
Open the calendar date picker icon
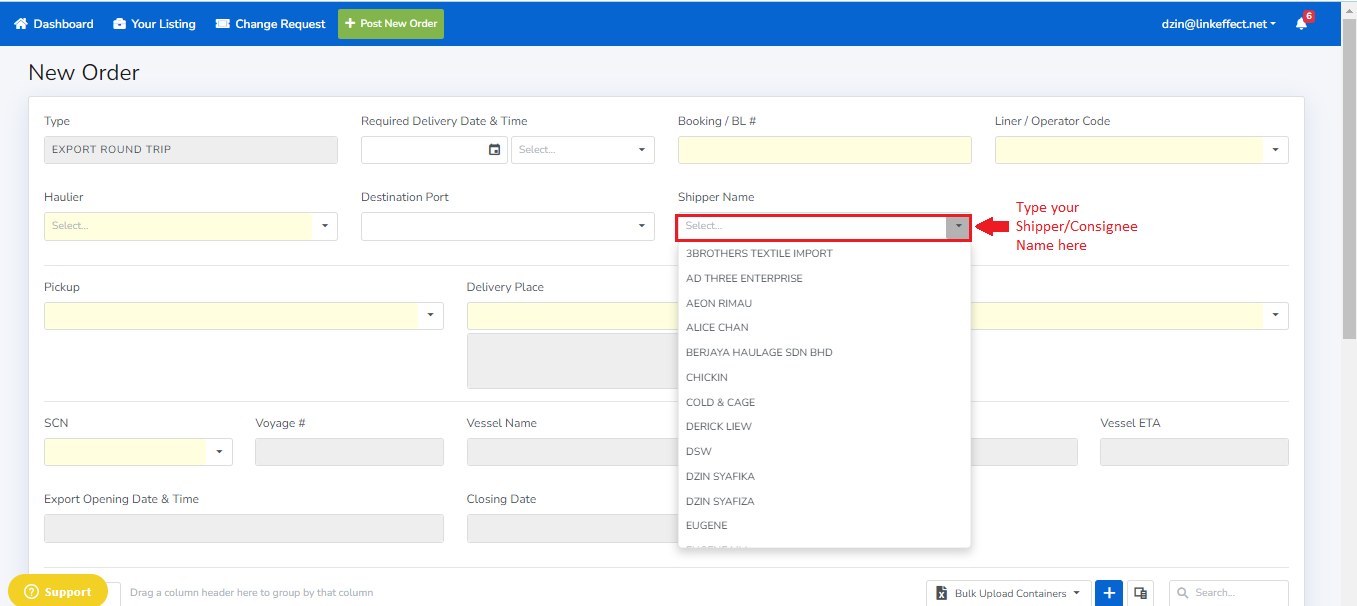click(x=494, y=150)
